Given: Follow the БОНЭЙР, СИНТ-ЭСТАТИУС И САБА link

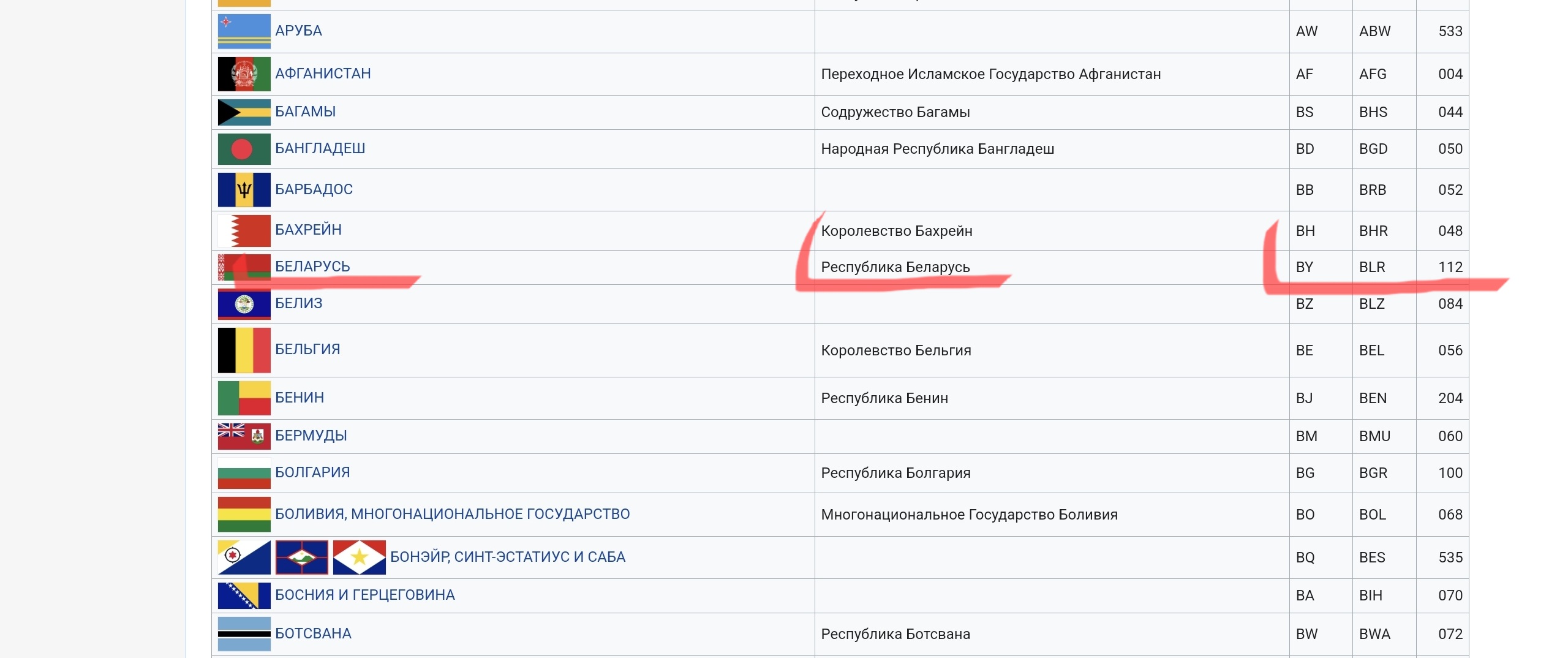Looking at the screenshot, I should (x=507, y=557).
